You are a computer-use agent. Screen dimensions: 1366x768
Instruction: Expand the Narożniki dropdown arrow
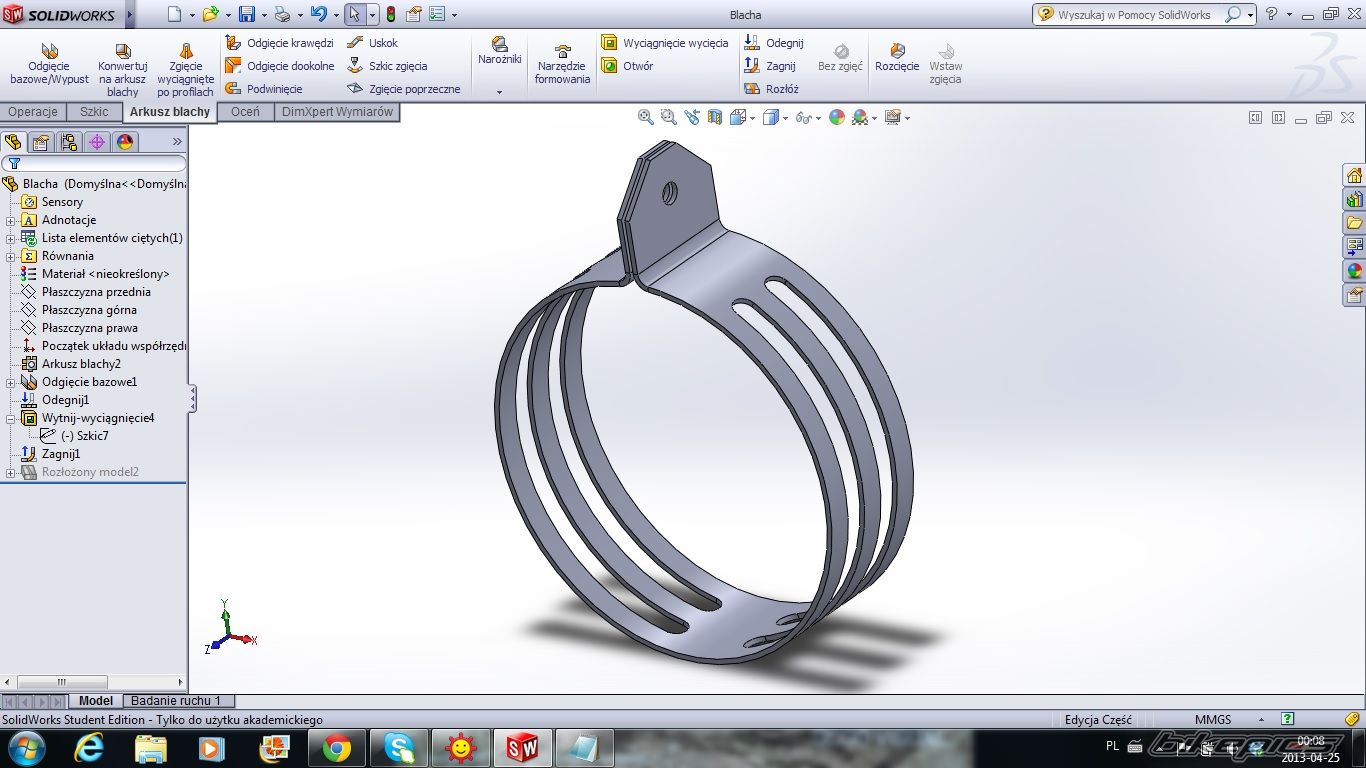click(x=499, y=92)
